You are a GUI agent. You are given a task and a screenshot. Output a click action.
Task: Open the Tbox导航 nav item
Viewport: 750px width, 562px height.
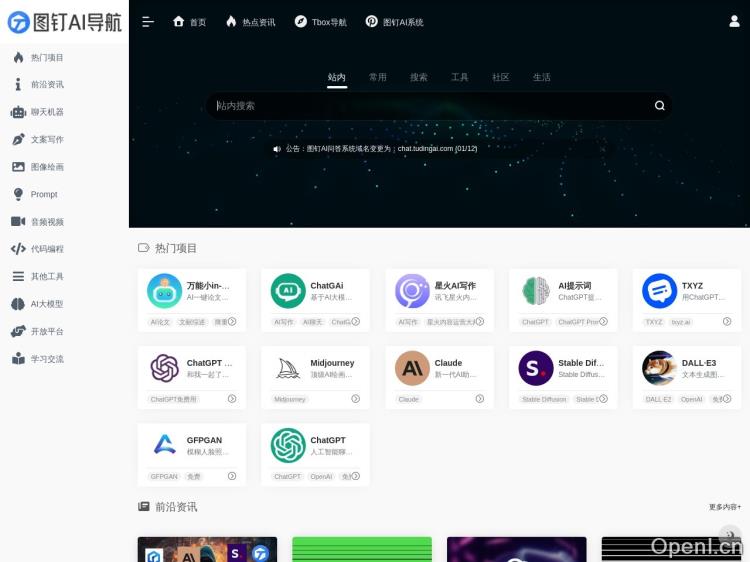pyautogui.click(x=320, y=22)
